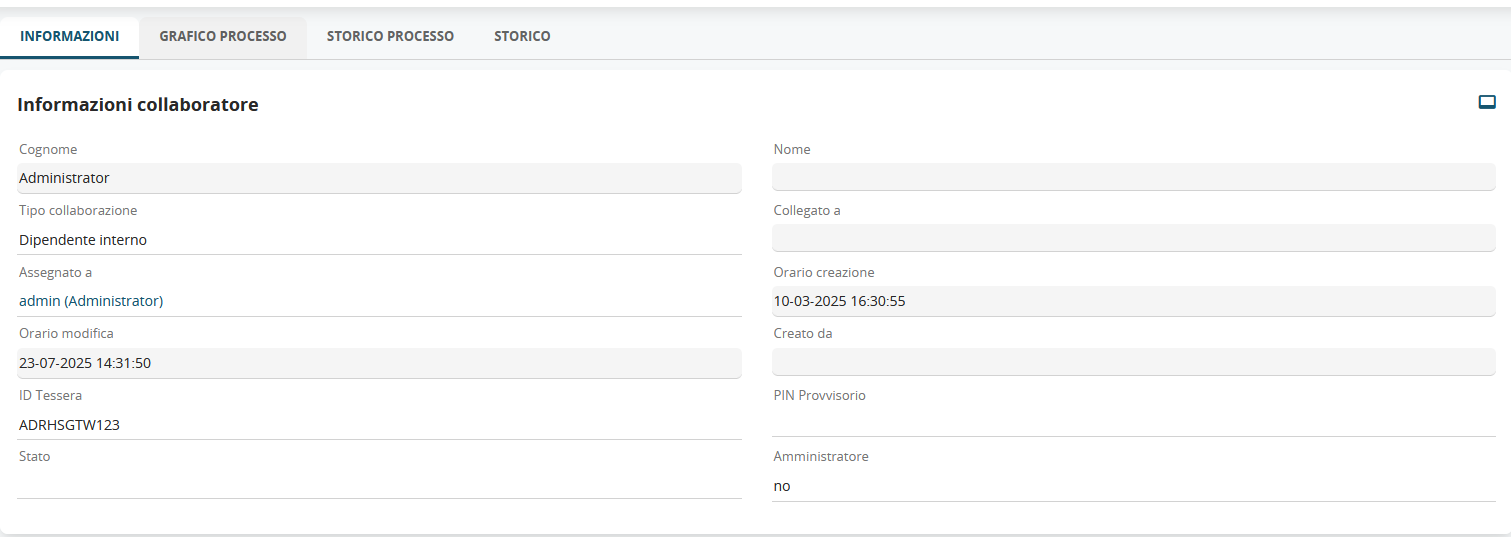Open the Storico Processo tab

390,36
